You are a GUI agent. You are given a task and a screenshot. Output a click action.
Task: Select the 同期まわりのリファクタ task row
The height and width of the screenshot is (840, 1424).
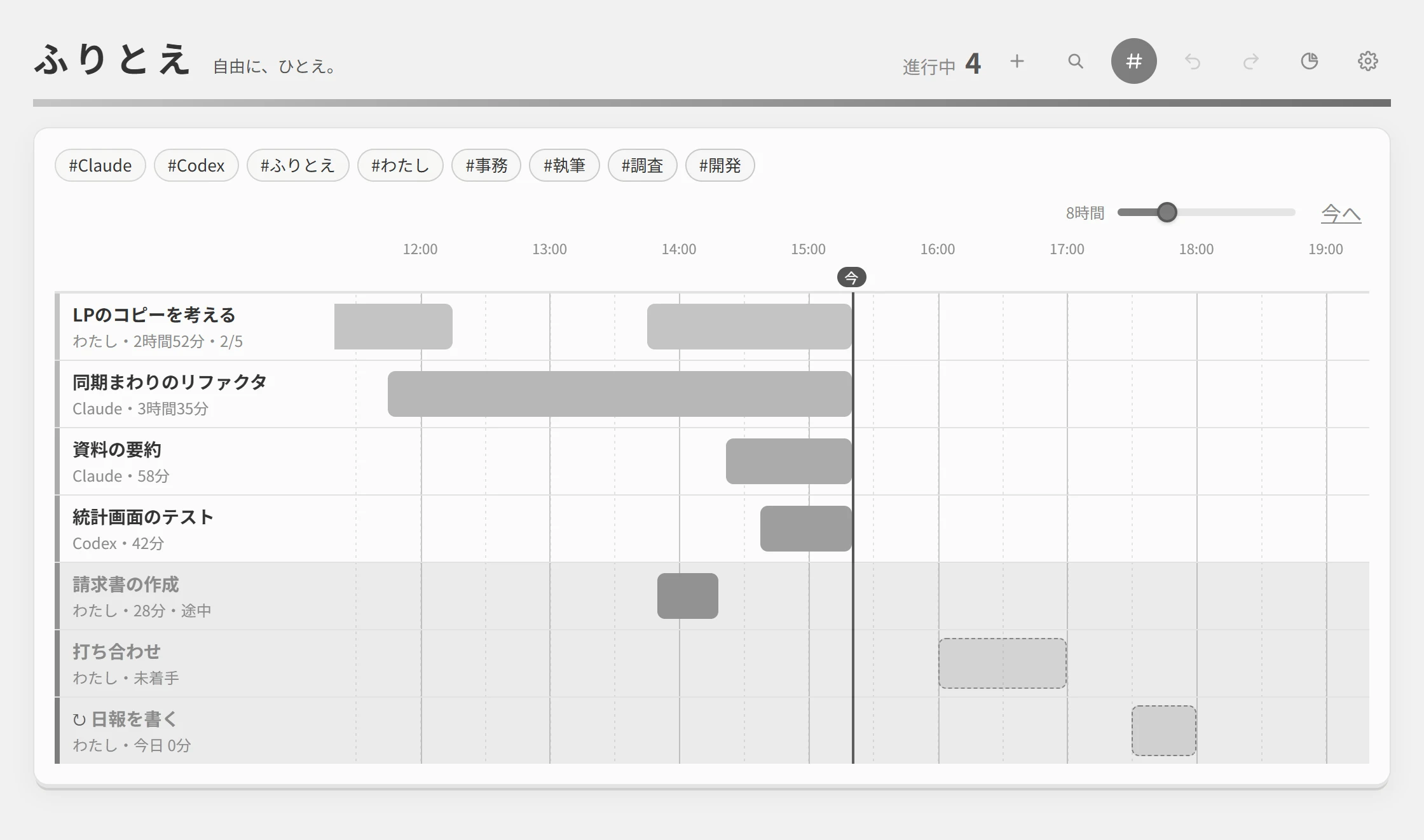coord(712,394)
